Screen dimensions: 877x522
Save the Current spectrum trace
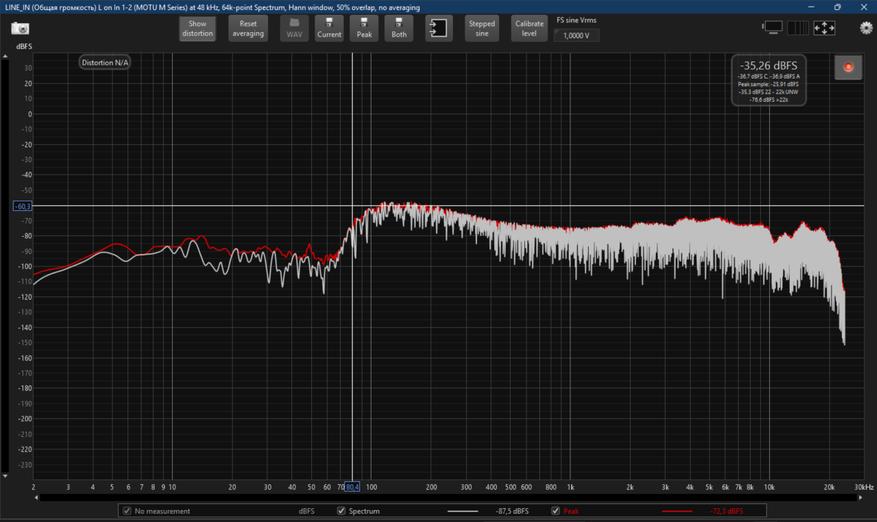click(329, 28)
